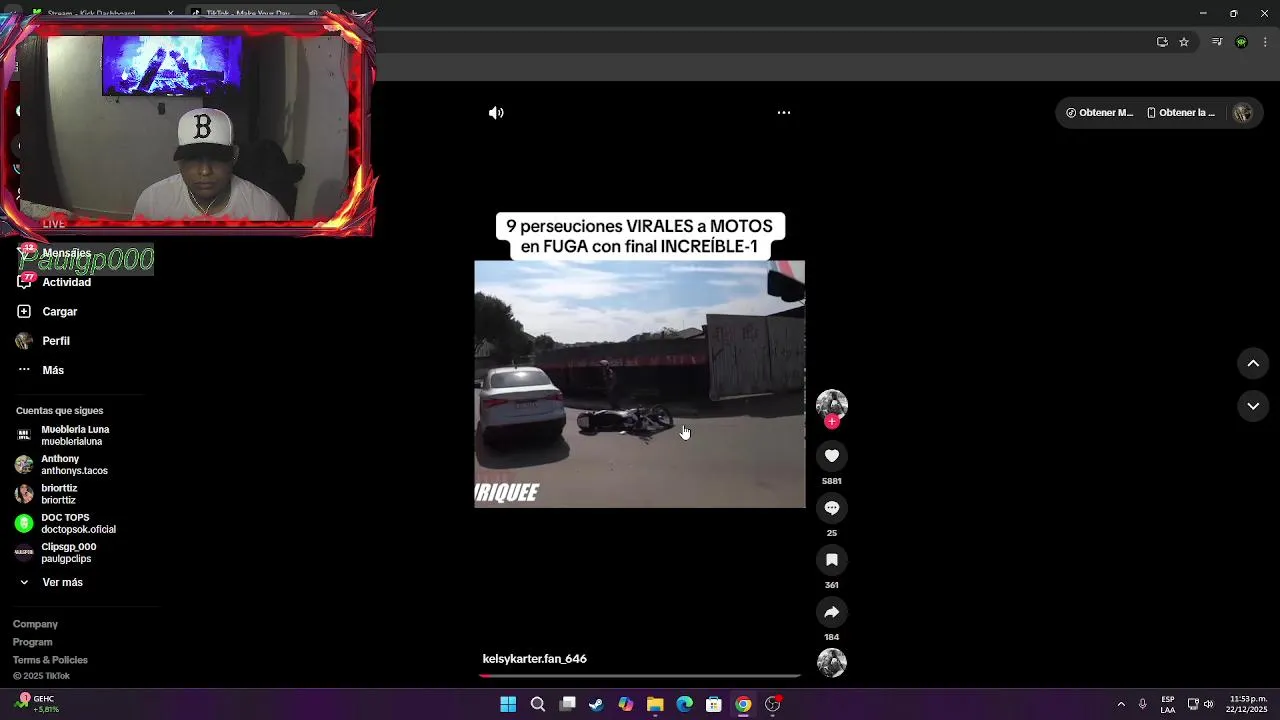This screenshot has height=720, width=1280.
Task: Click the browser install-app icon
Action: 1162,42
